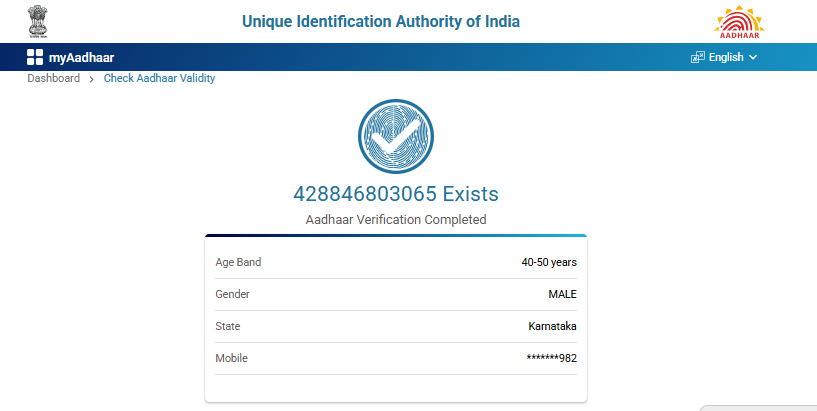The height and width of the screenshot is (411, 817).
Task: Click the Government of India emblem
Action: 37,21
